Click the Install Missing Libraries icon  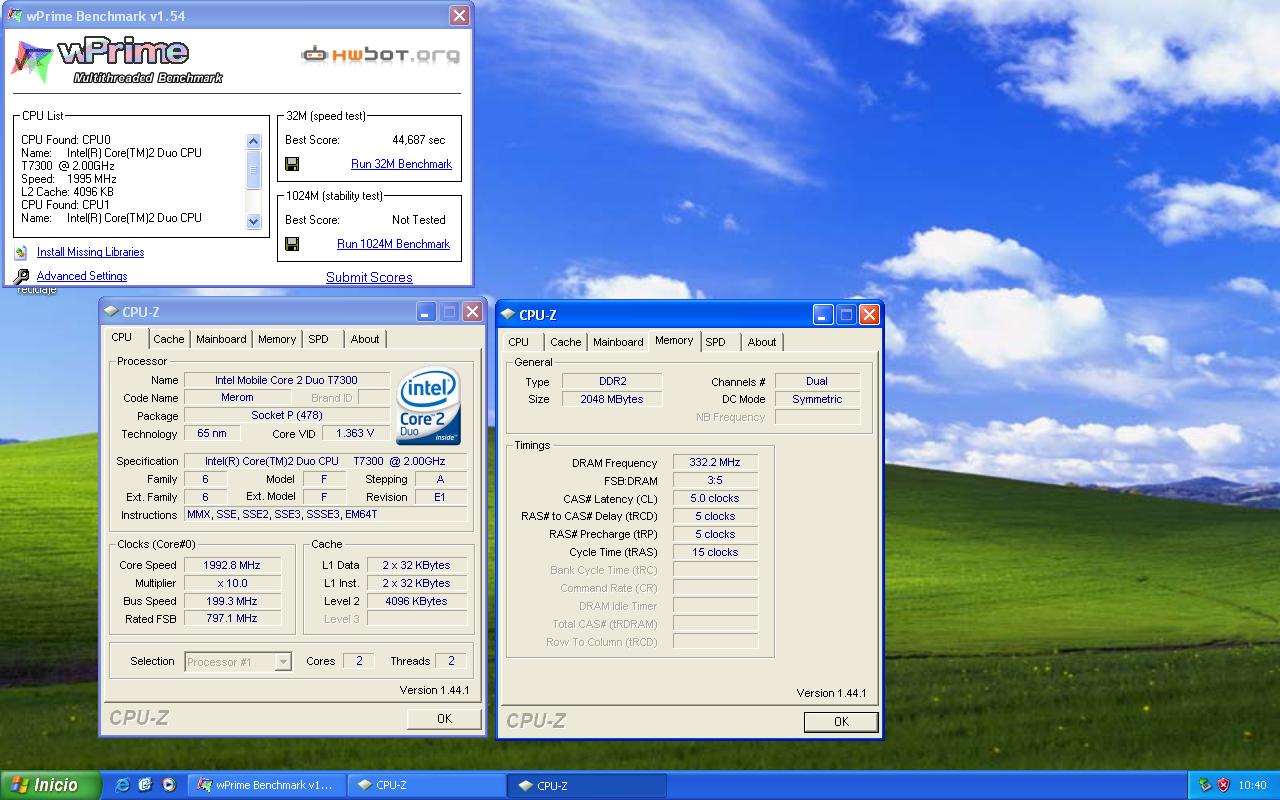[21, 253]
